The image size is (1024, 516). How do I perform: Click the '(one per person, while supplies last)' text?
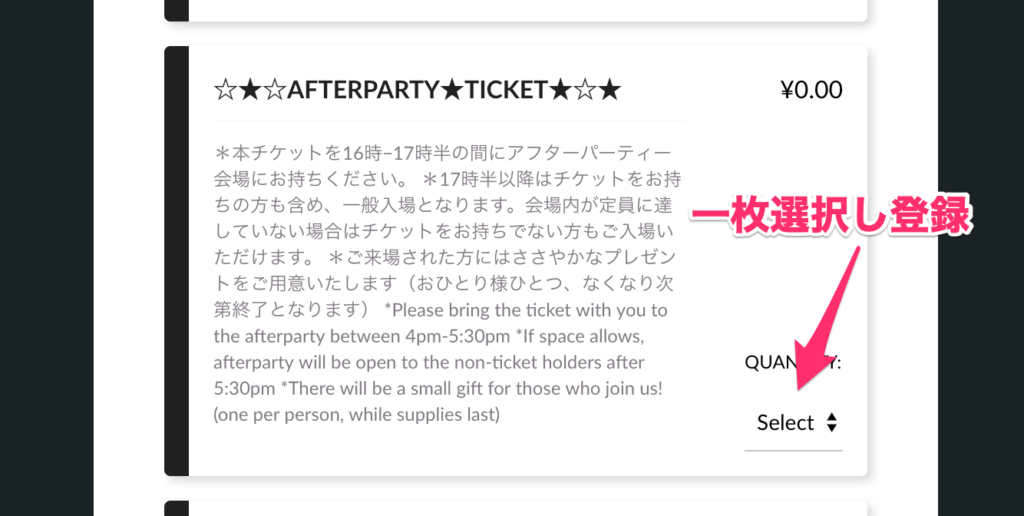(x=357, y=414)
